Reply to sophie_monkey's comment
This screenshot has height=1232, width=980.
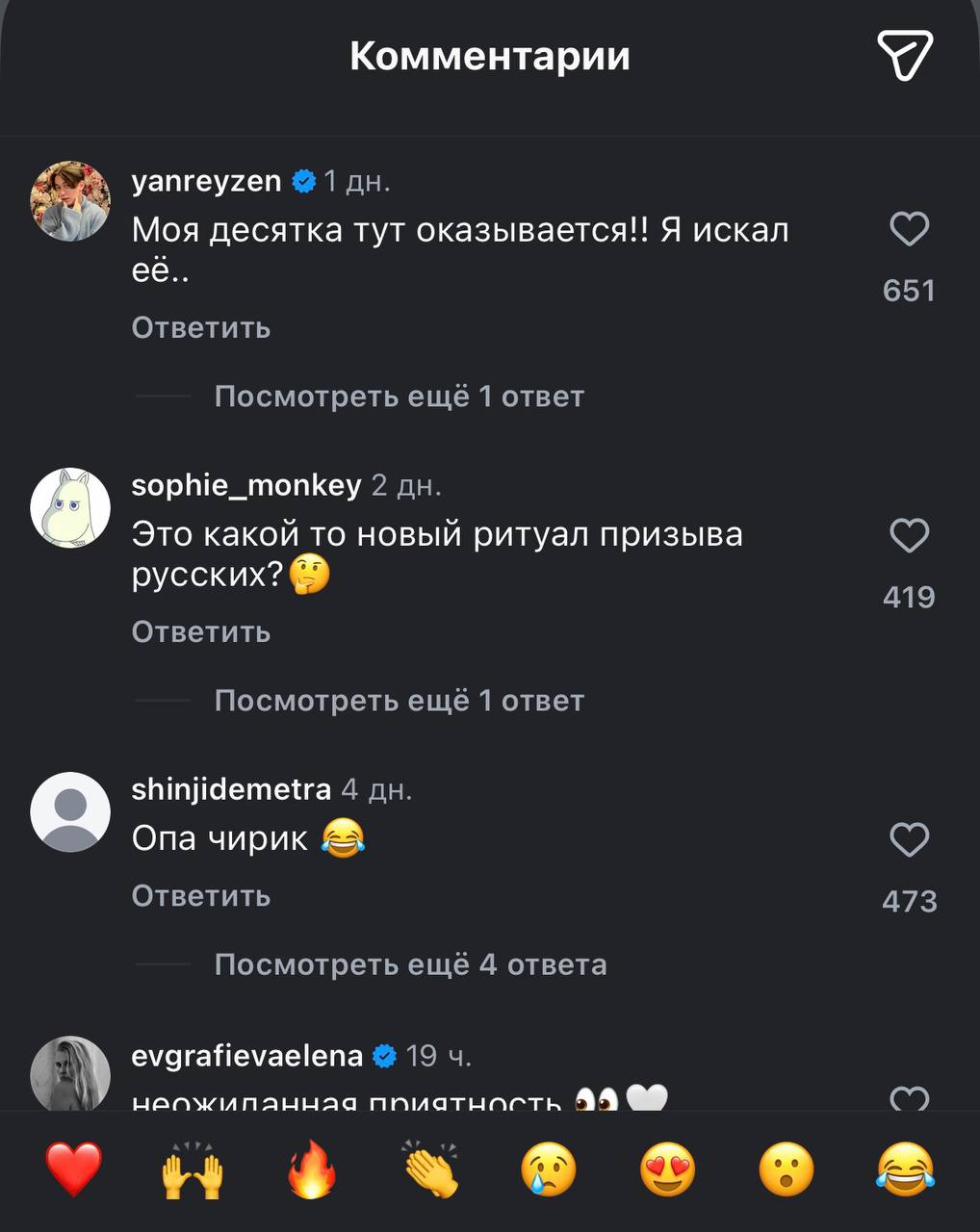tap(200, 632)
